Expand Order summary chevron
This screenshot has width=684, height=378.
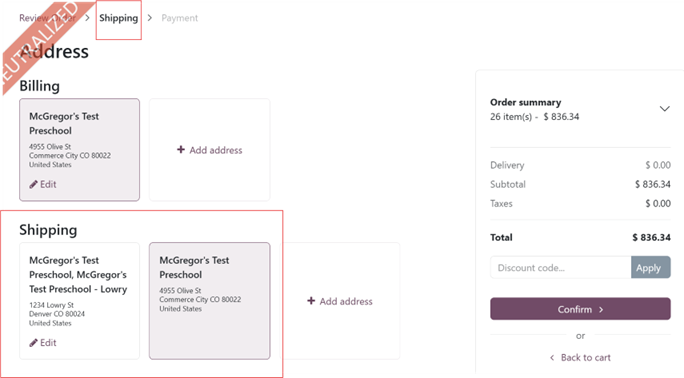(x=664, y=109)
